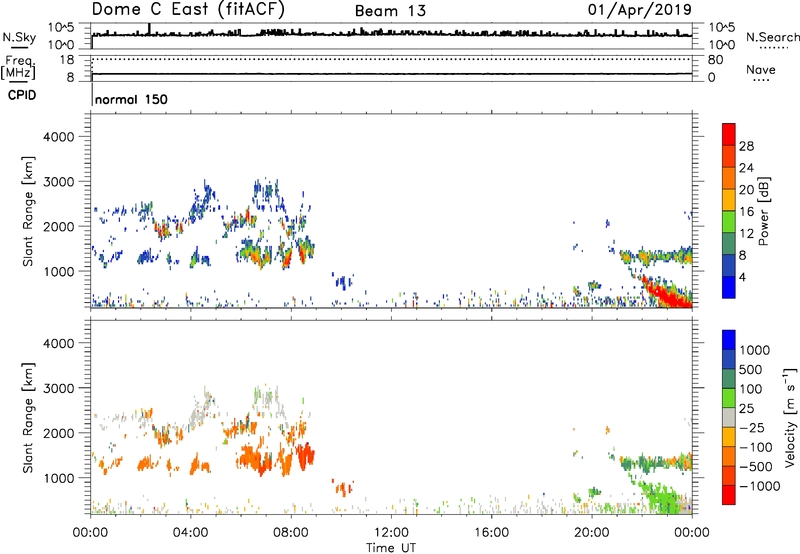Click the '-1000' velocity colorbar tick
This screenshot has height=554, width=800.
(x=759, y=486)
